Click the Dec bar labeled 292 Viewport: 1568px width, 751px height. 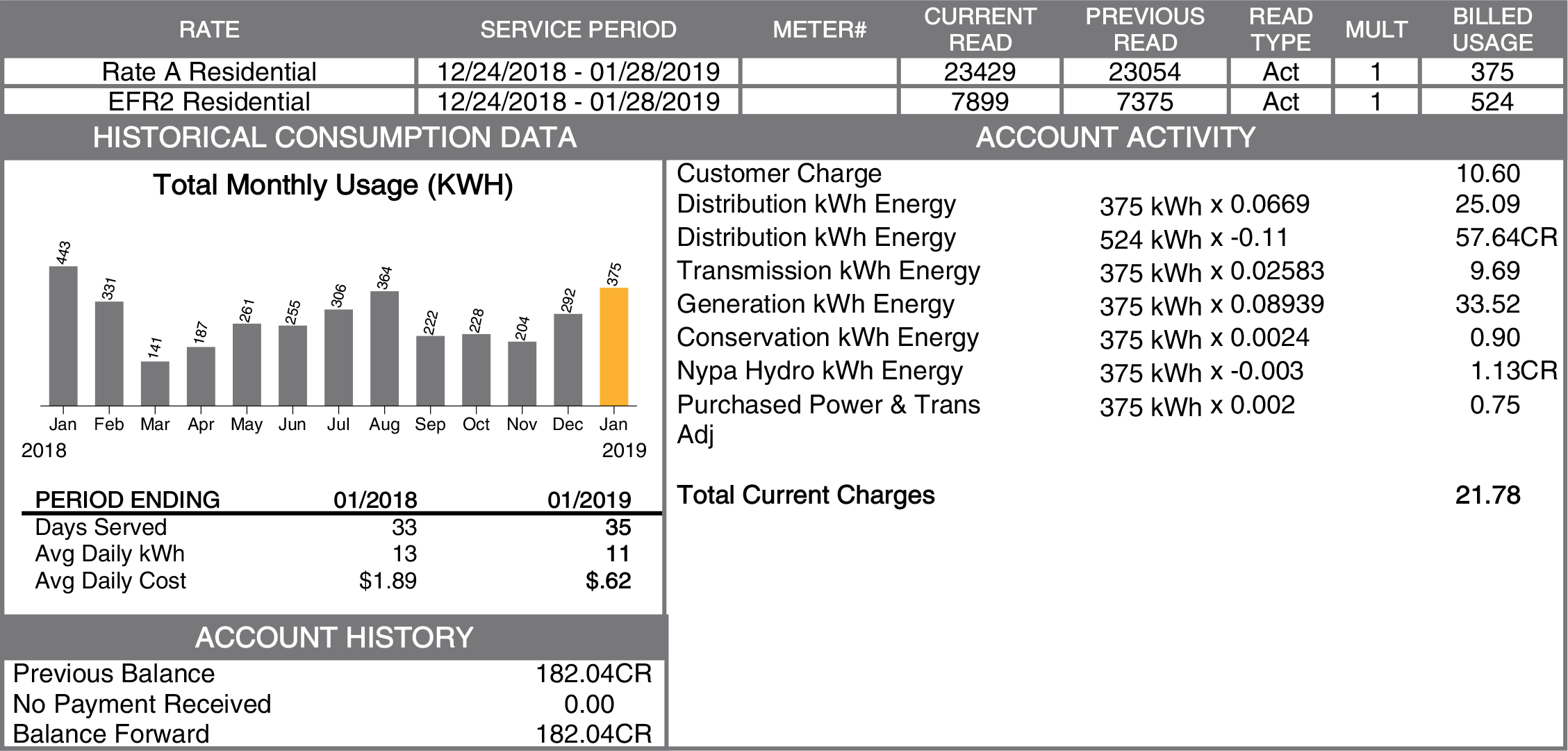pos(568,359)
